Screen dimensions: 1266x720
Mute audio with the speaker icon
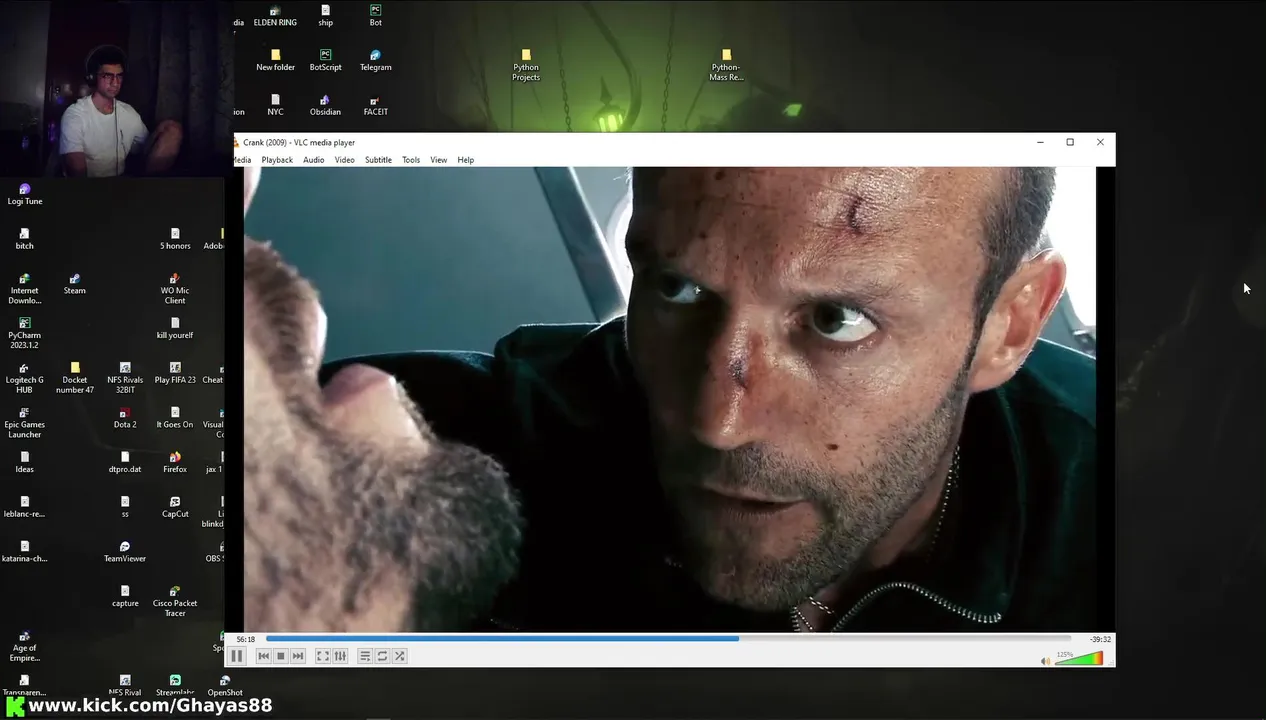tap(1045, 660)
